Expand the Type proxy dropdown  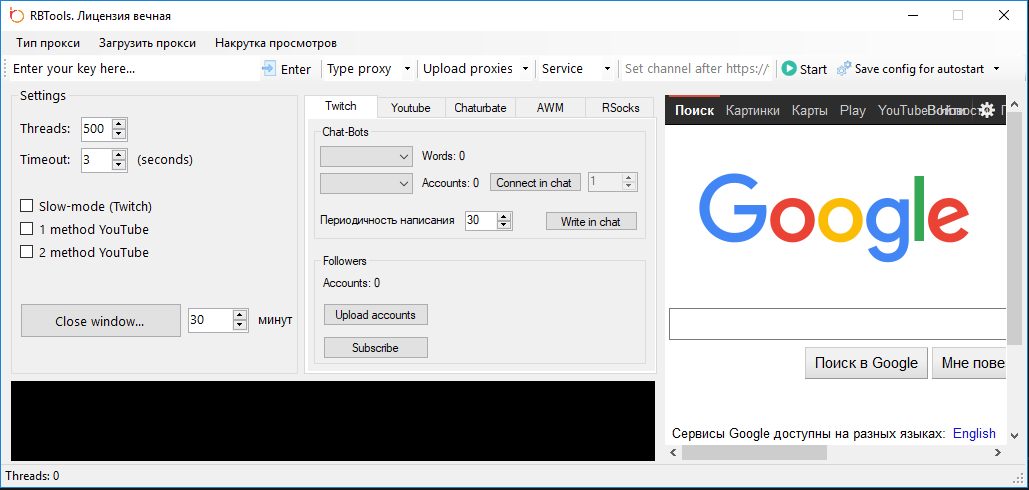tap(407, 69)
